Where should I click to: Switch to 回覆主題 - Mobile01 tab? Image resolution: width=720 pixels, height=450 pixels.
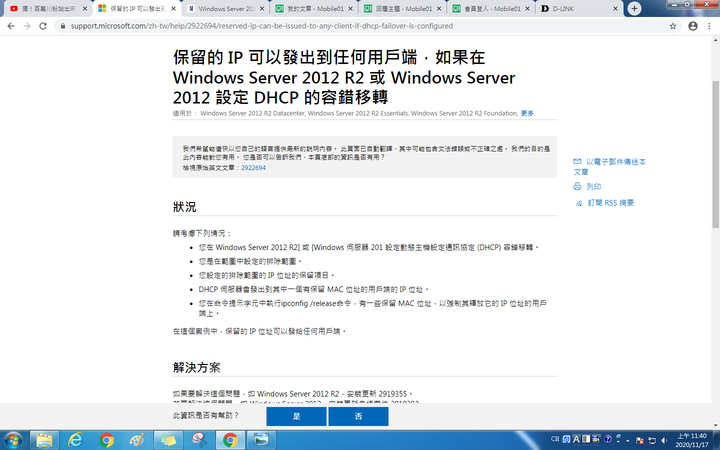pos(403,8)
